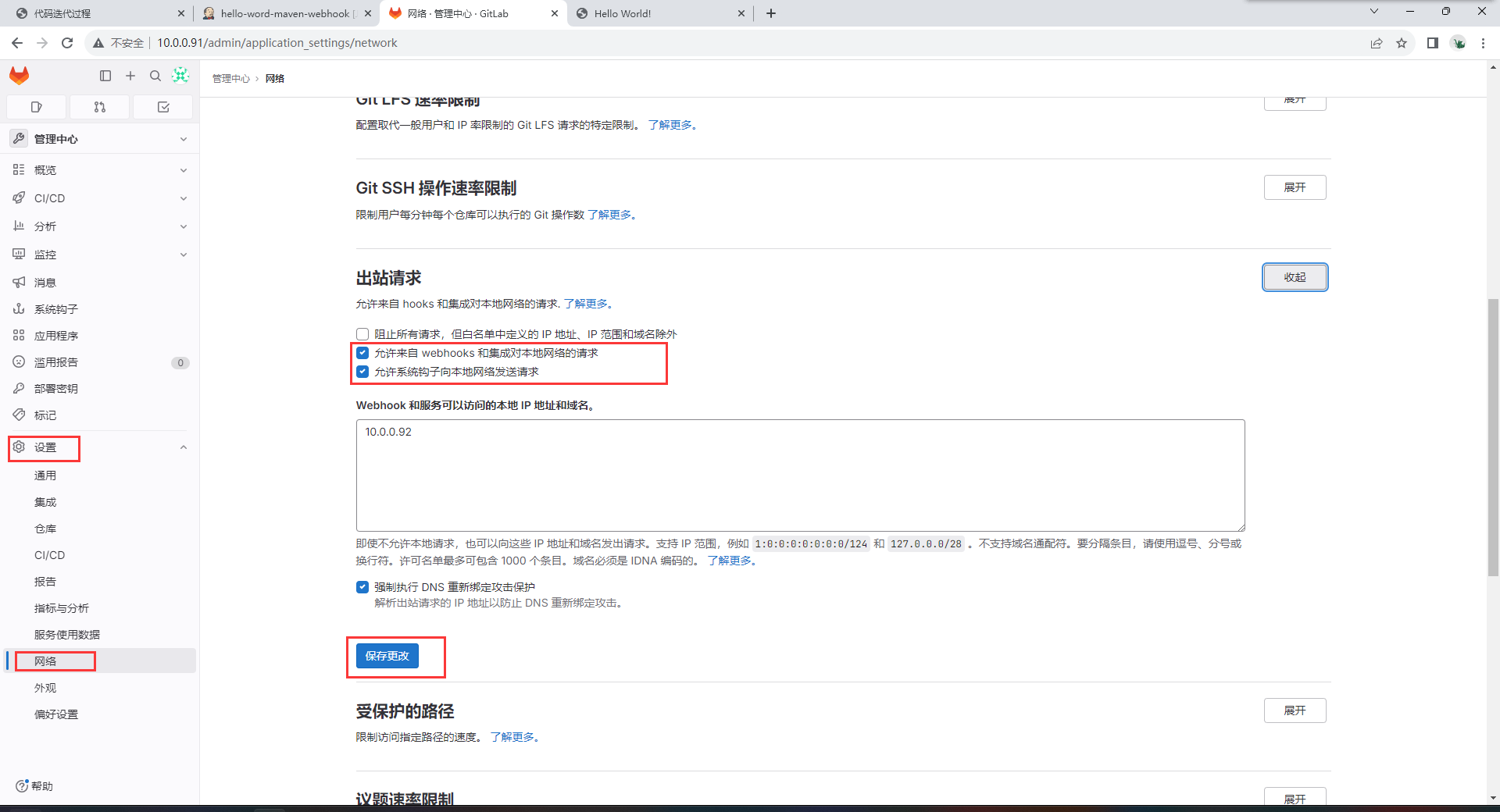Click the 应用程序 grid icon

pos(19,335)
